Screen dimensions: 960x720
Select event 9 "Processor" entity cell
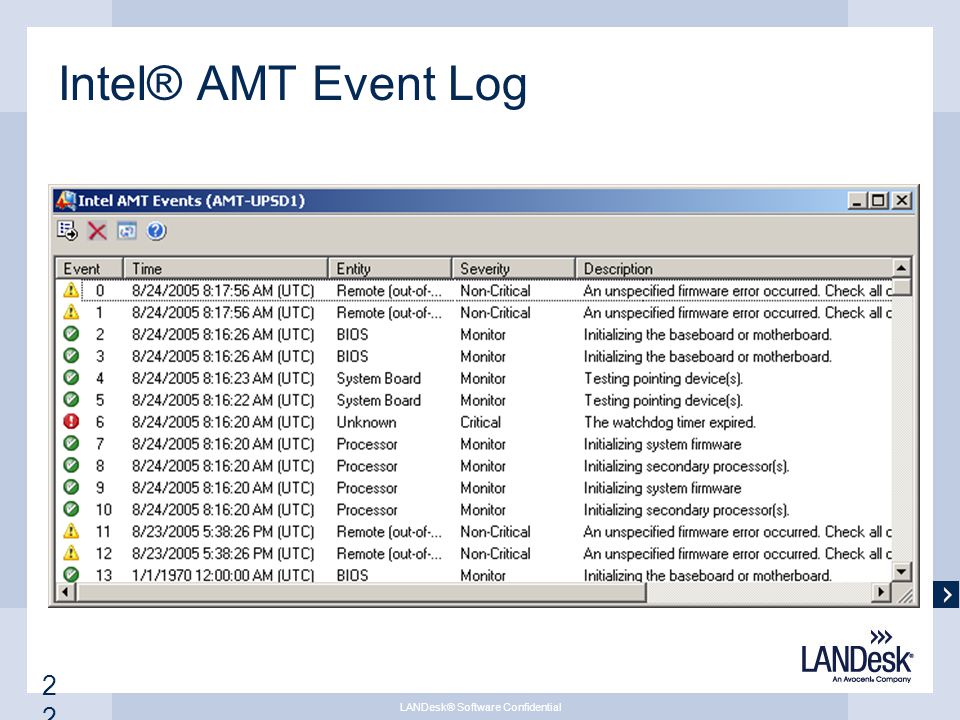(367, 488)
